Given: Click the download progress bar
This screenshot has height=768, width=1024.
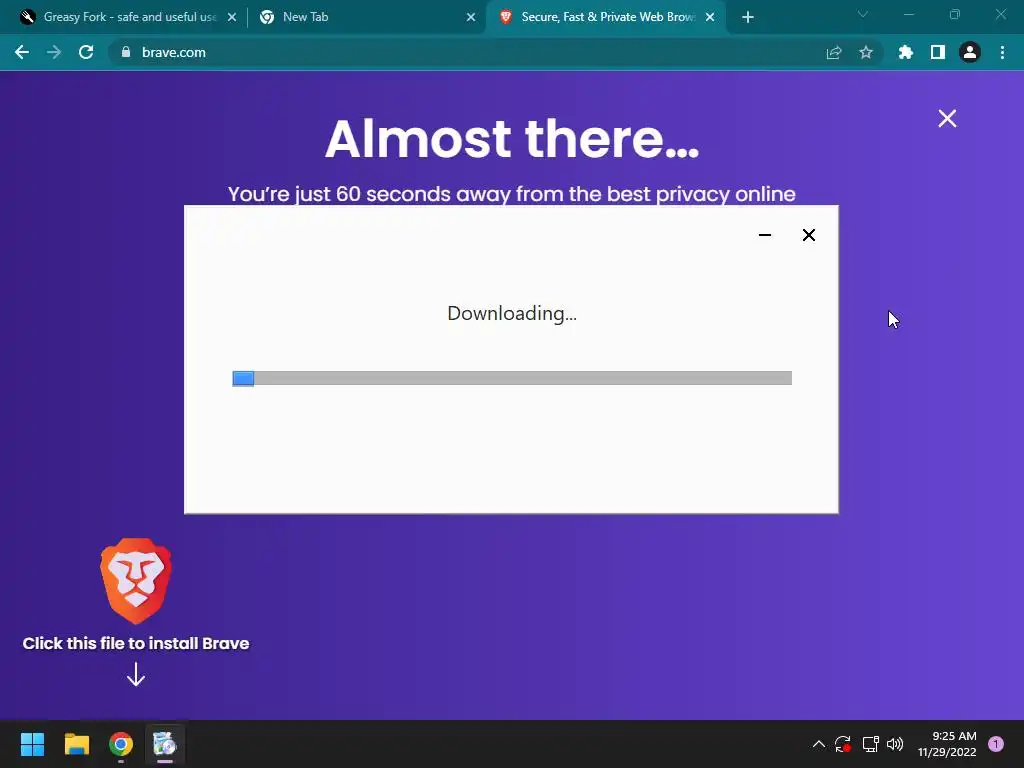Looking at the screenshot, I should (x=512, y=378).
